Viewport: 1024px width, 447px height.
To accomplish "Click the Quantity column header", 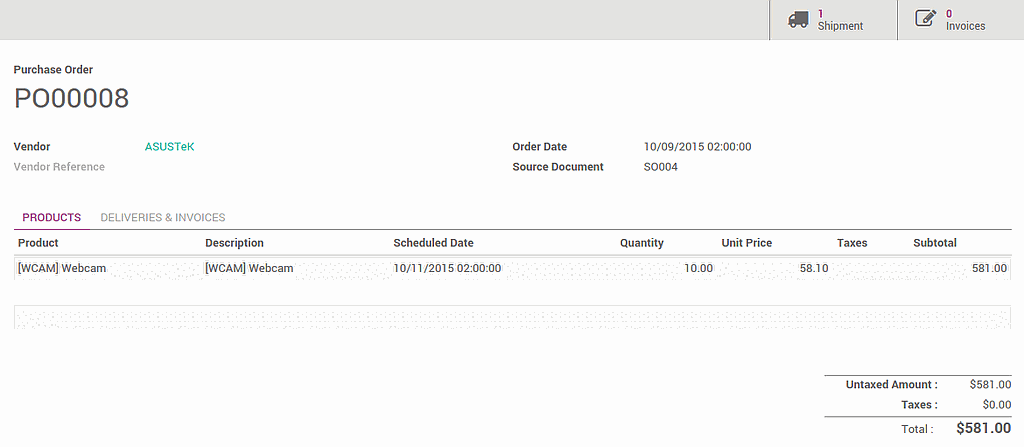I will 641,243.
